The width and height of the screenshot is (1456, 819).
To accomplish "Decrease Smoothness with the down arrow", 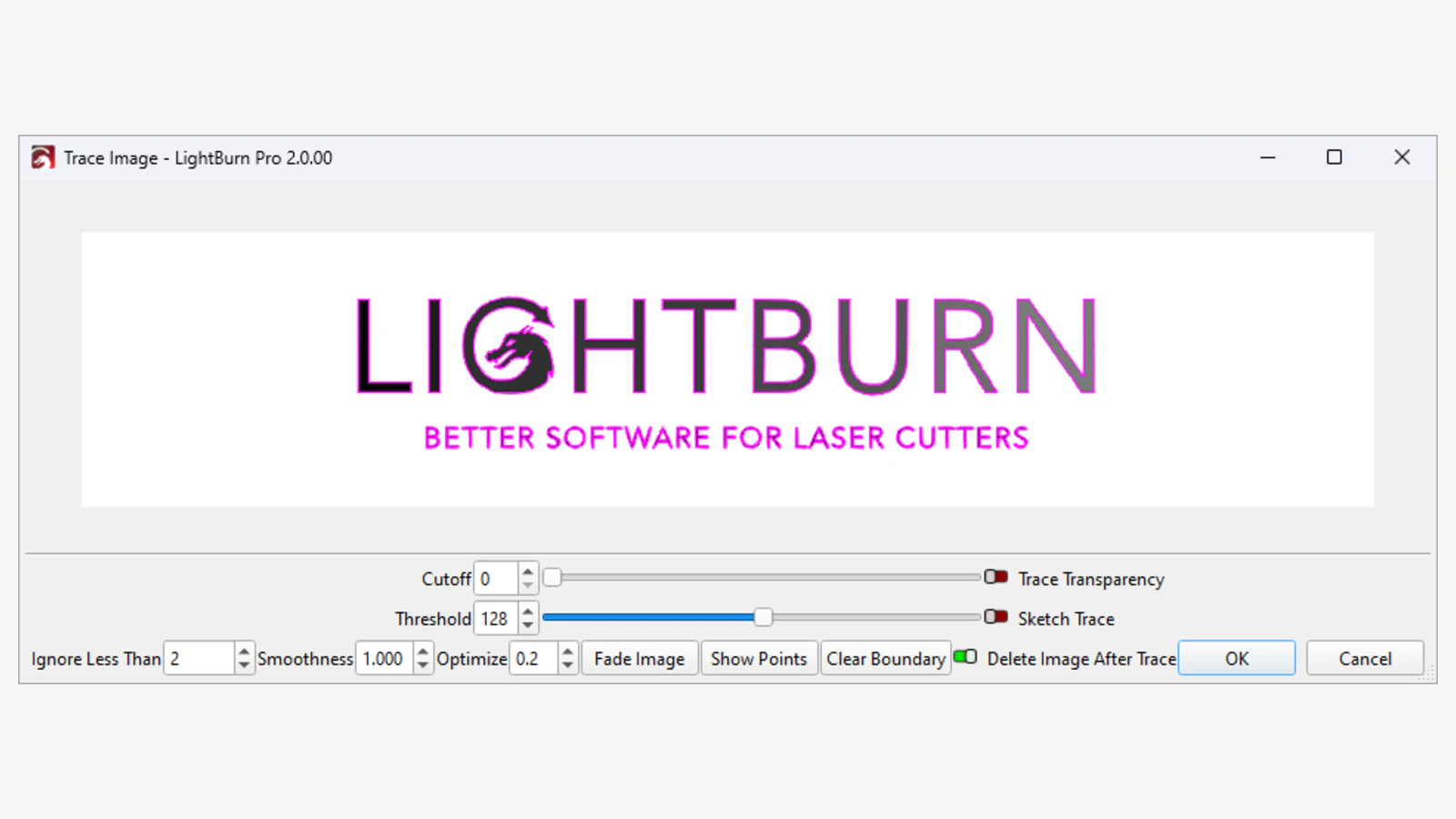I will point(422,666).
